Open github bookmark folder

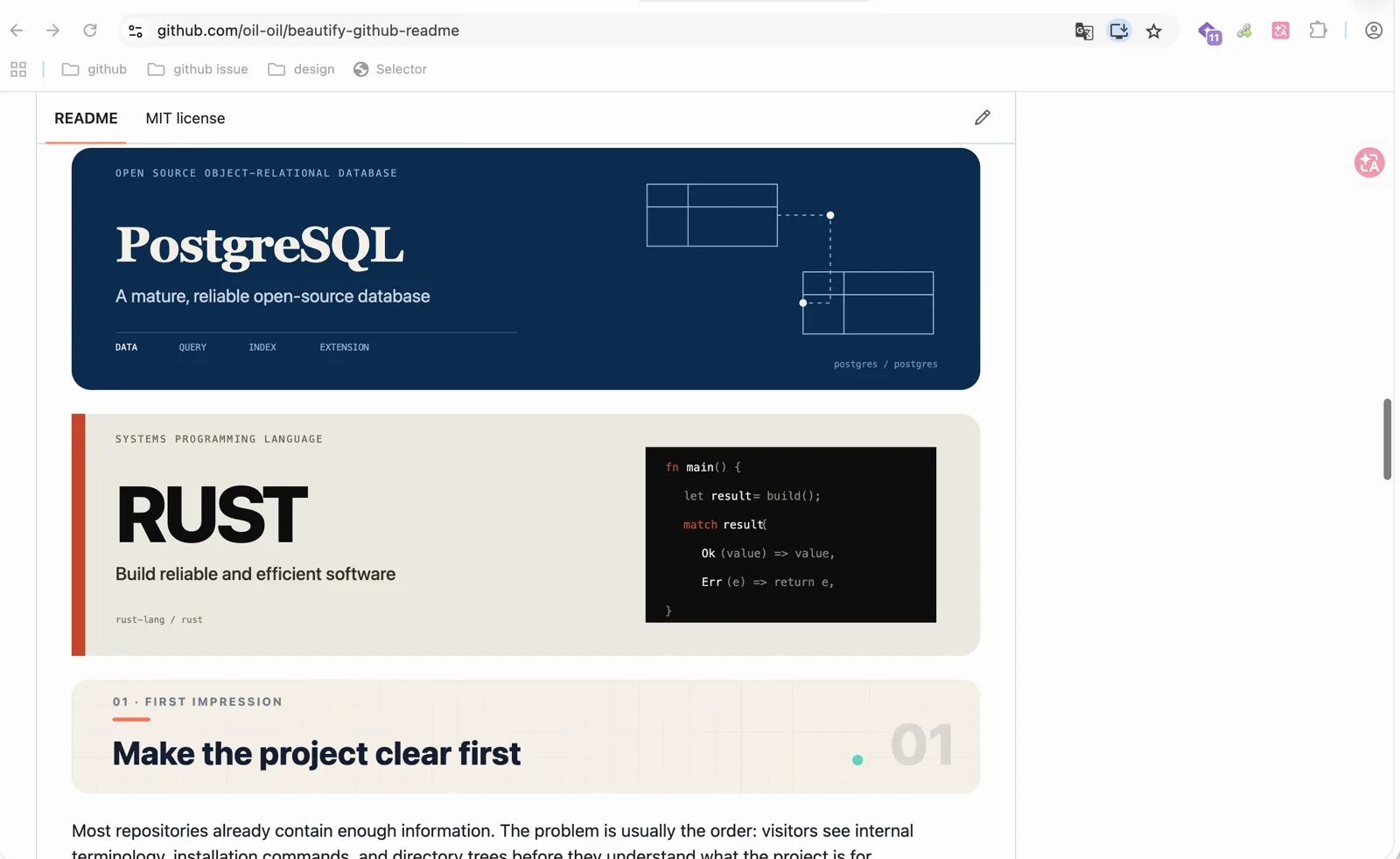tap(94, 69)
